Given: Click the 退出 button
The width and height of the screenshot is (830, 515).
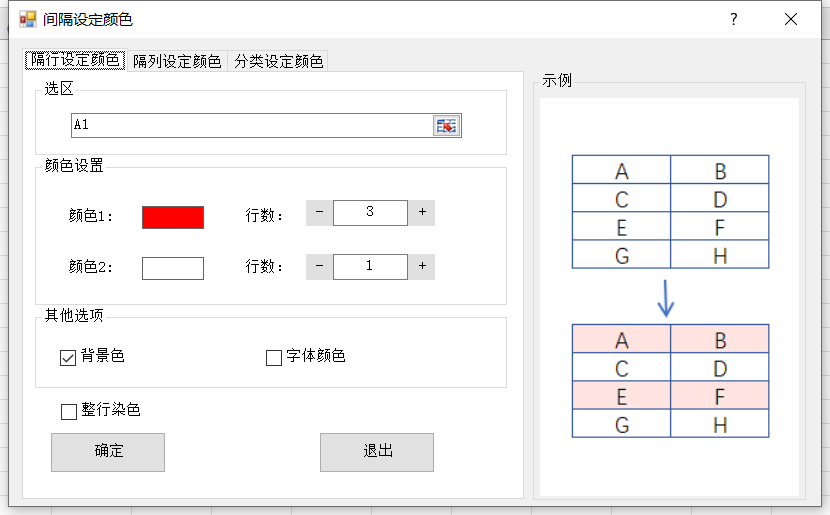Looking at the screenshot, I should [x=377, y=451].
